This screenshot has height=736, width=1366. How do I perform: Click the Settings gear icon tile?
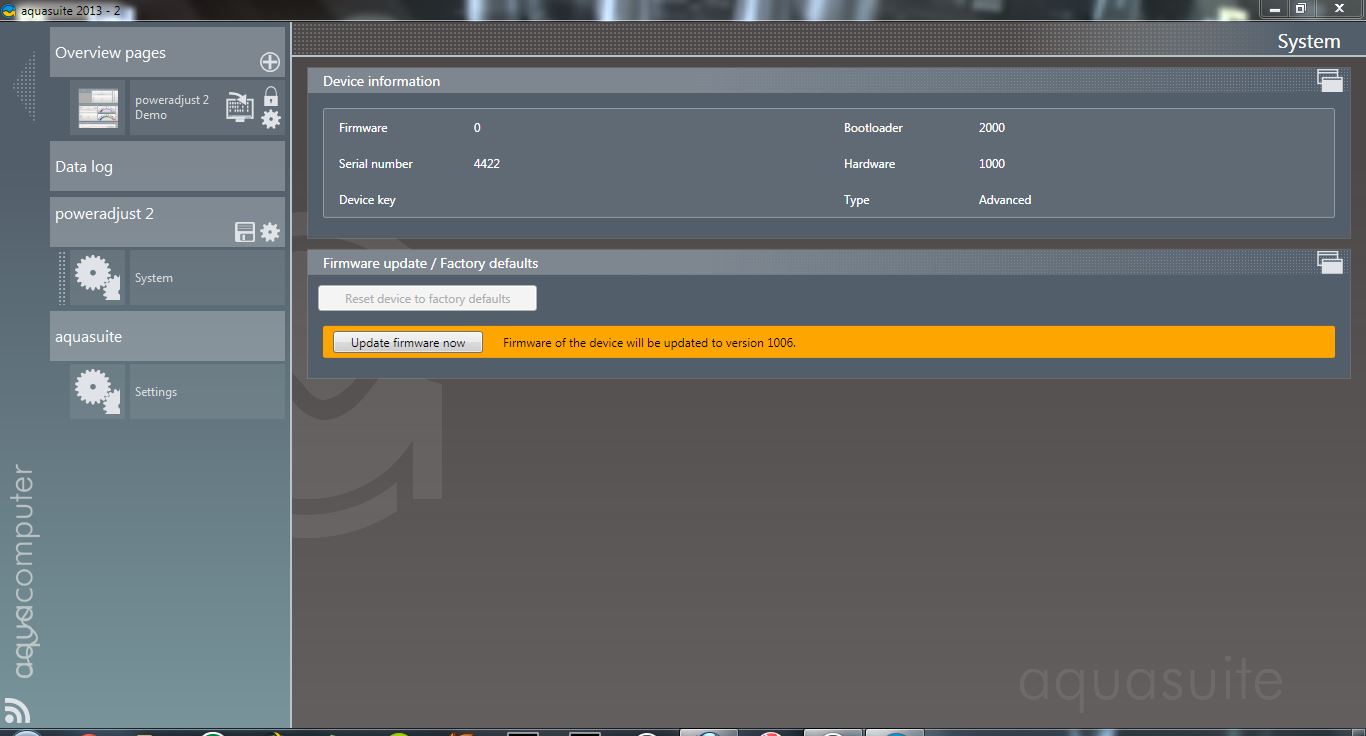98,391
